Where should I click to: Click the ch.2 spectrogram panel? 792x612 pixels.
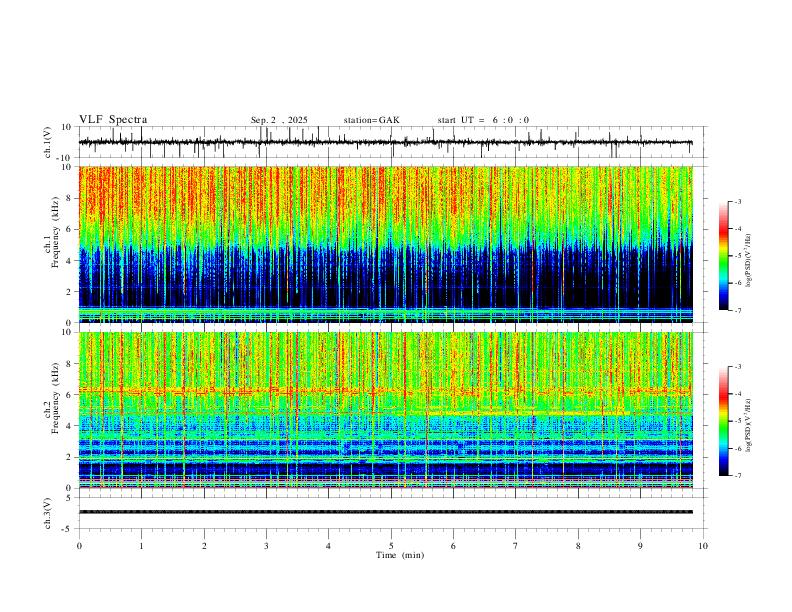pyautogui.click(x=385, y=410)
